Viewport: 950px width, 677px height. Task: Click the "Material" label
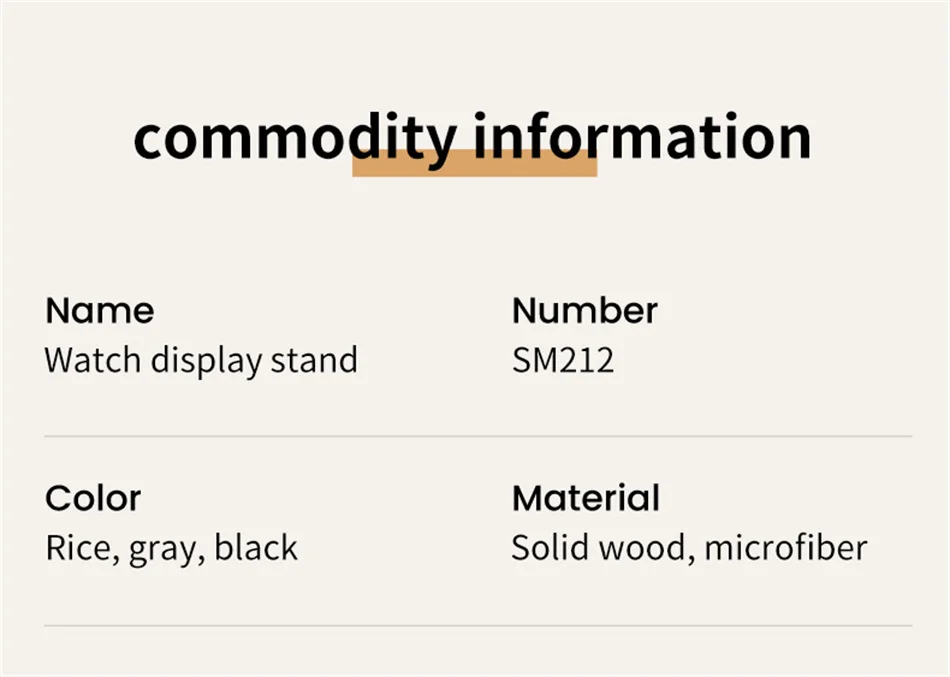tap(586, 498)
